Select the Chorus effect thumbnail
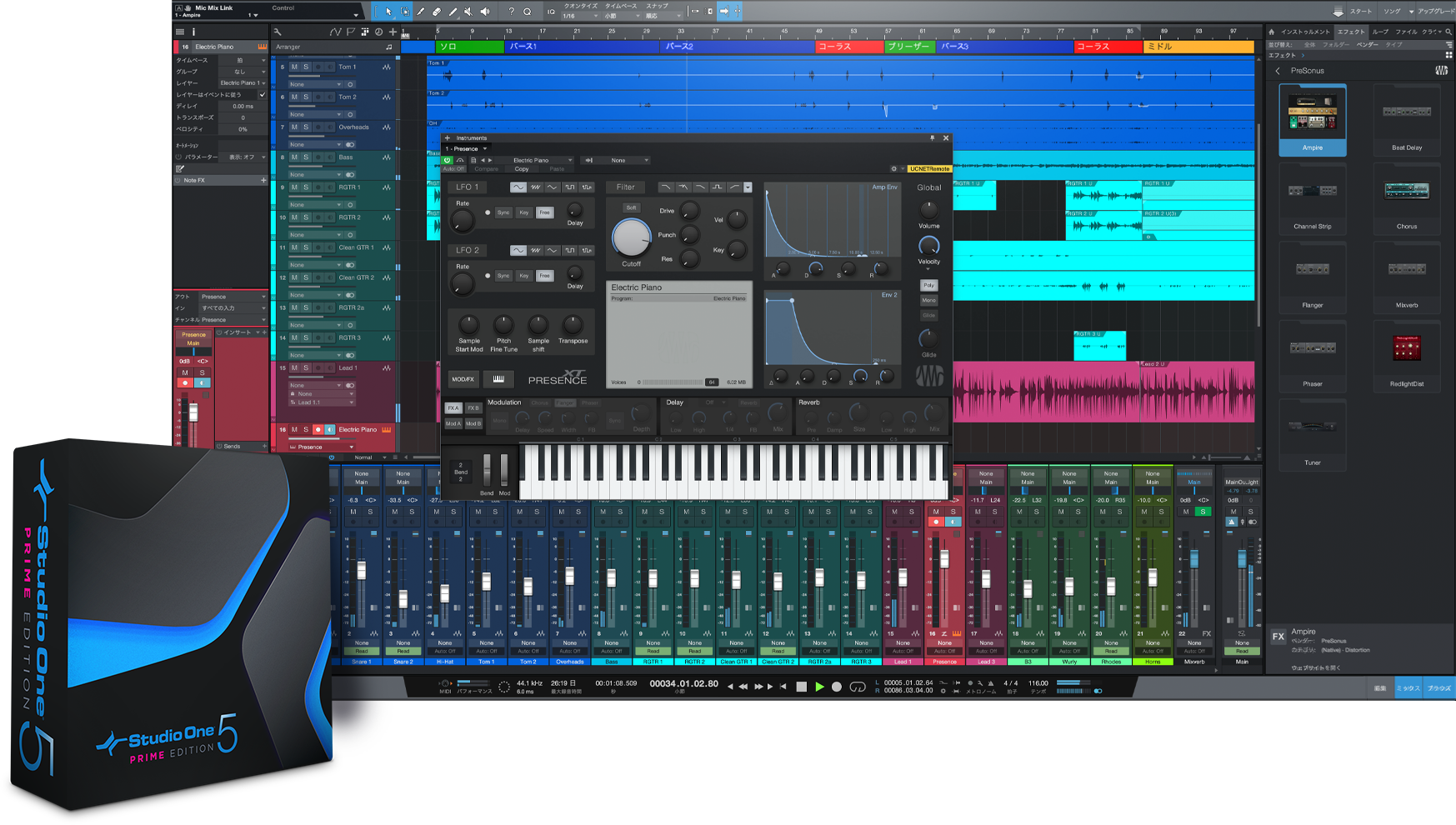This screenshot has height=825, width=1456. pyautogui.click(x=1407, y=200)
